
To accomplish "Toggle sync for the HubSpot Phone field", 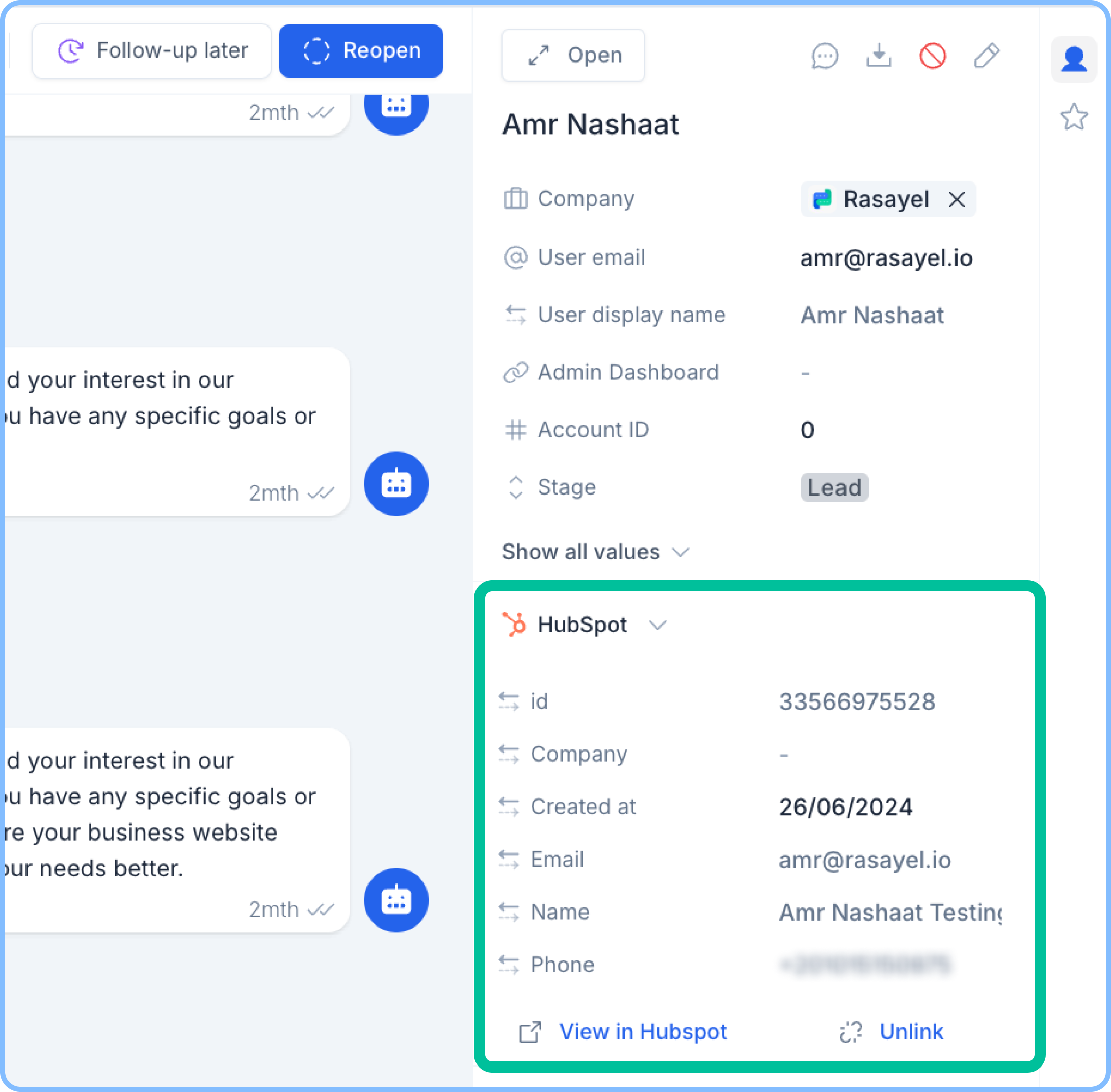I will click(x=510, y=964).
